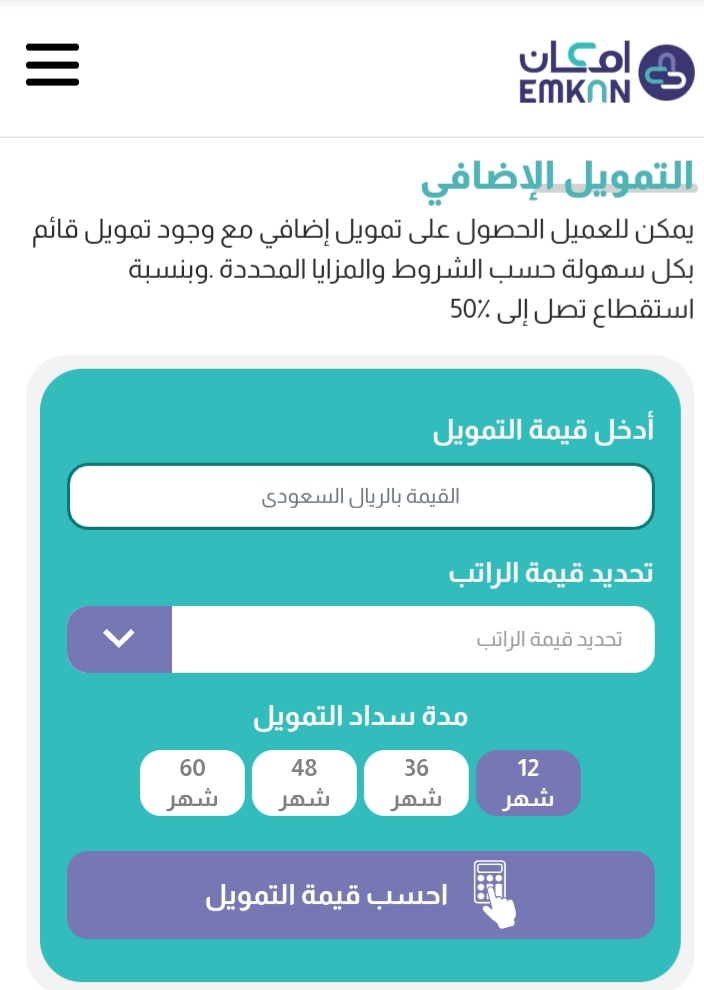Click the أدخل قيمة التمويل label
This screenshot has height=990, width=704.
click(543, 430)
